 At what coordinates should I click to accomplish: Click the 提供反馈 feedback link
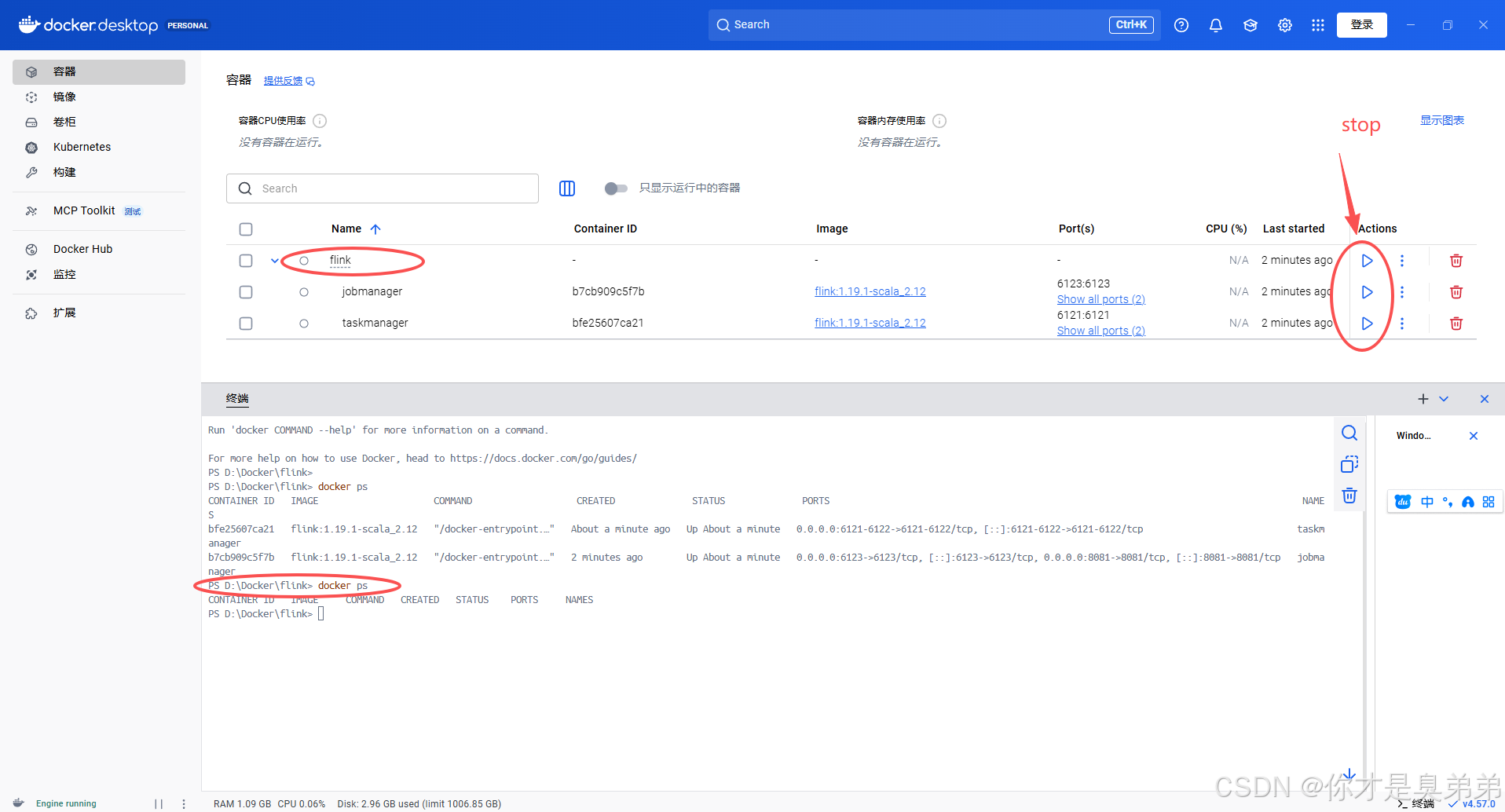pos(289,81)
